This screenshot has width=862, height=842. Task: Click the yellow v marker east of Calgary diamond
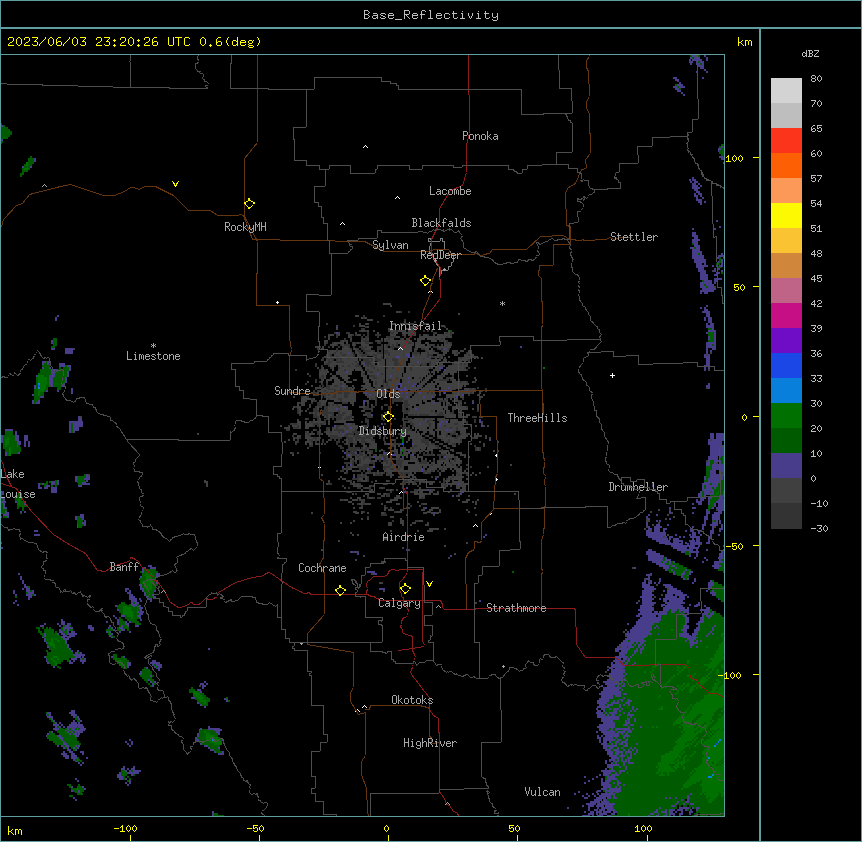pos(429,584)
